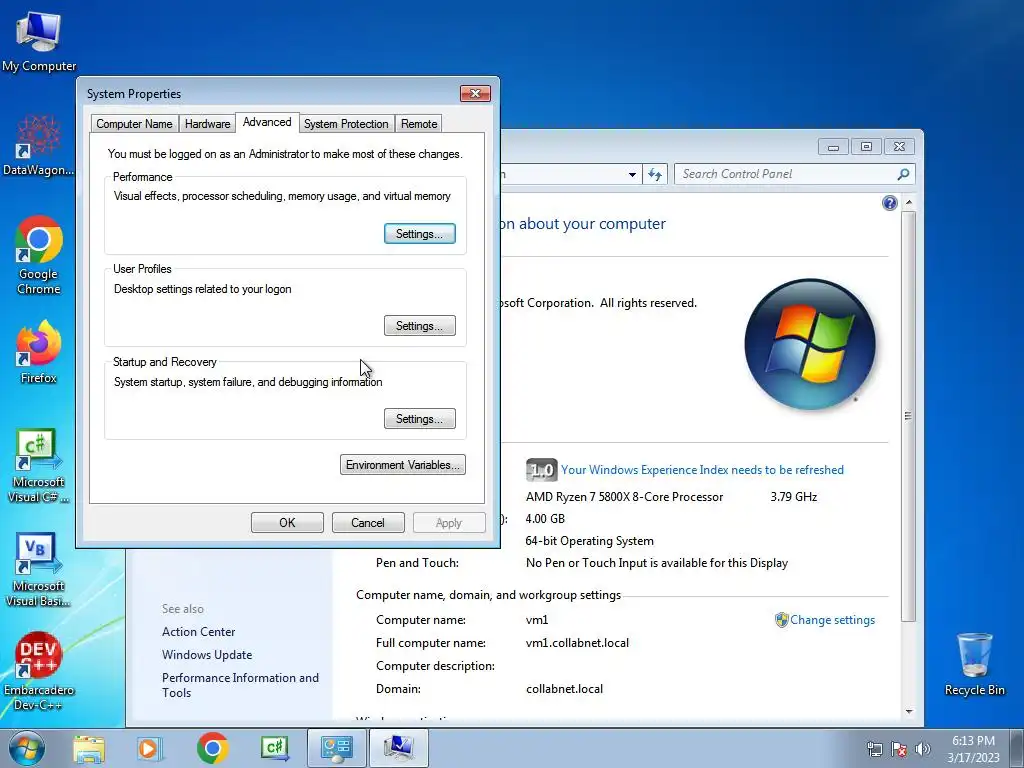Open the System Protection tab

tap(346, 124)
